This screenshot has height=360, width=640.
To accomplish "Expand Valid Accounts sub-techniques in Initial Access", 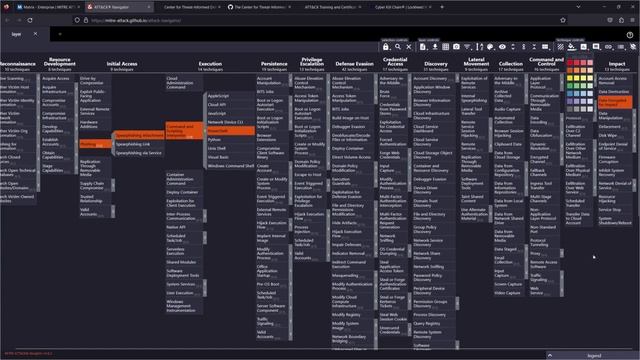I will [x=113, y=211].
